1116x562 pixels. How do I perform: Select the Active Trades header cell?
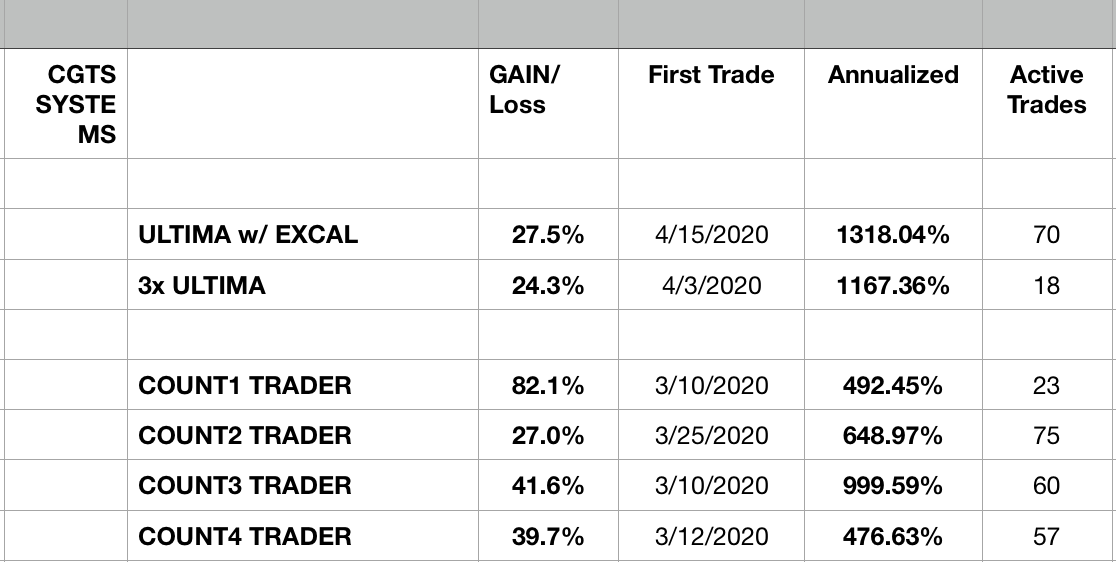pyautogui.click(x=1046, y=90)
